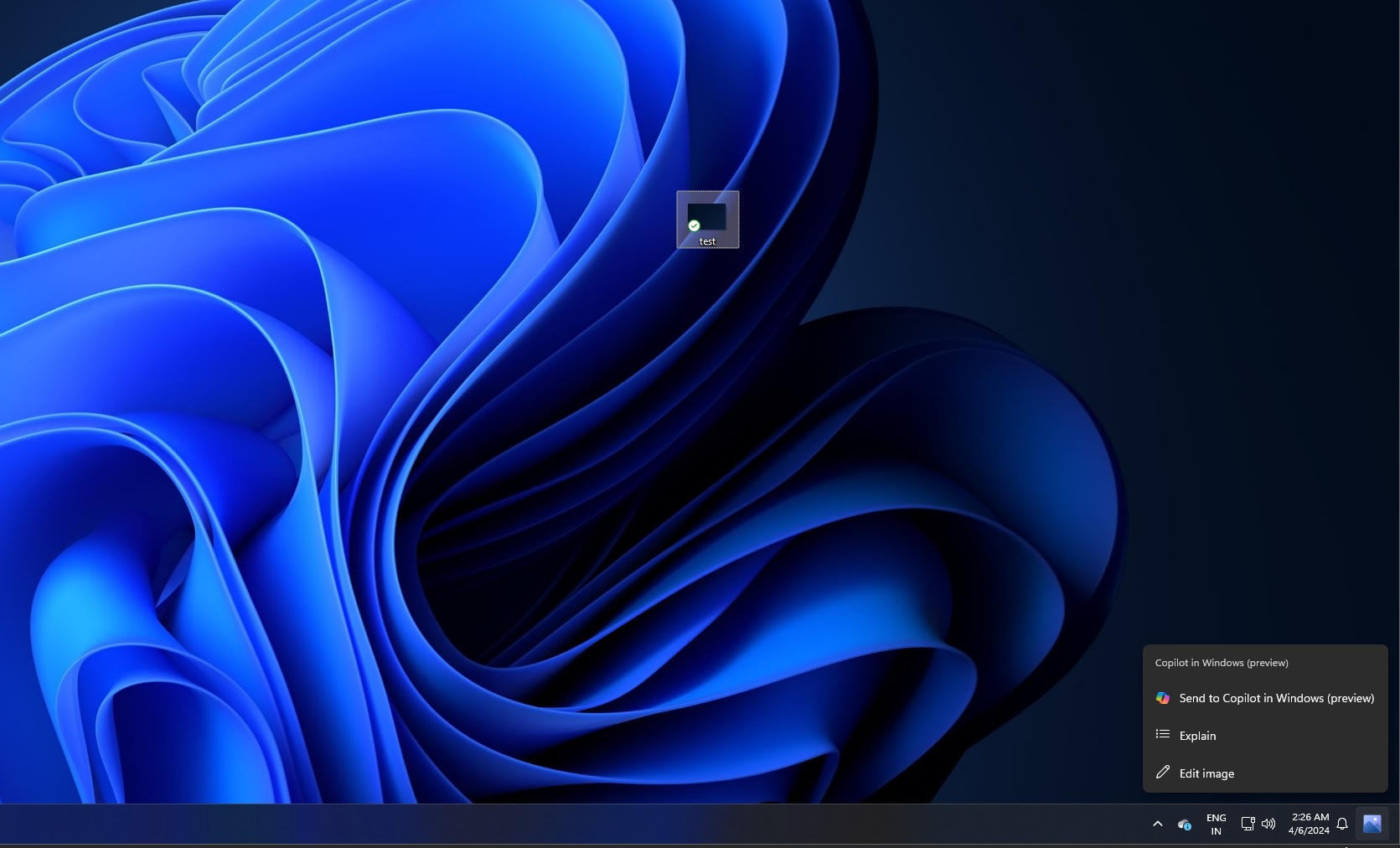Select the test image thumbnail on desktop

coord(708,216)
